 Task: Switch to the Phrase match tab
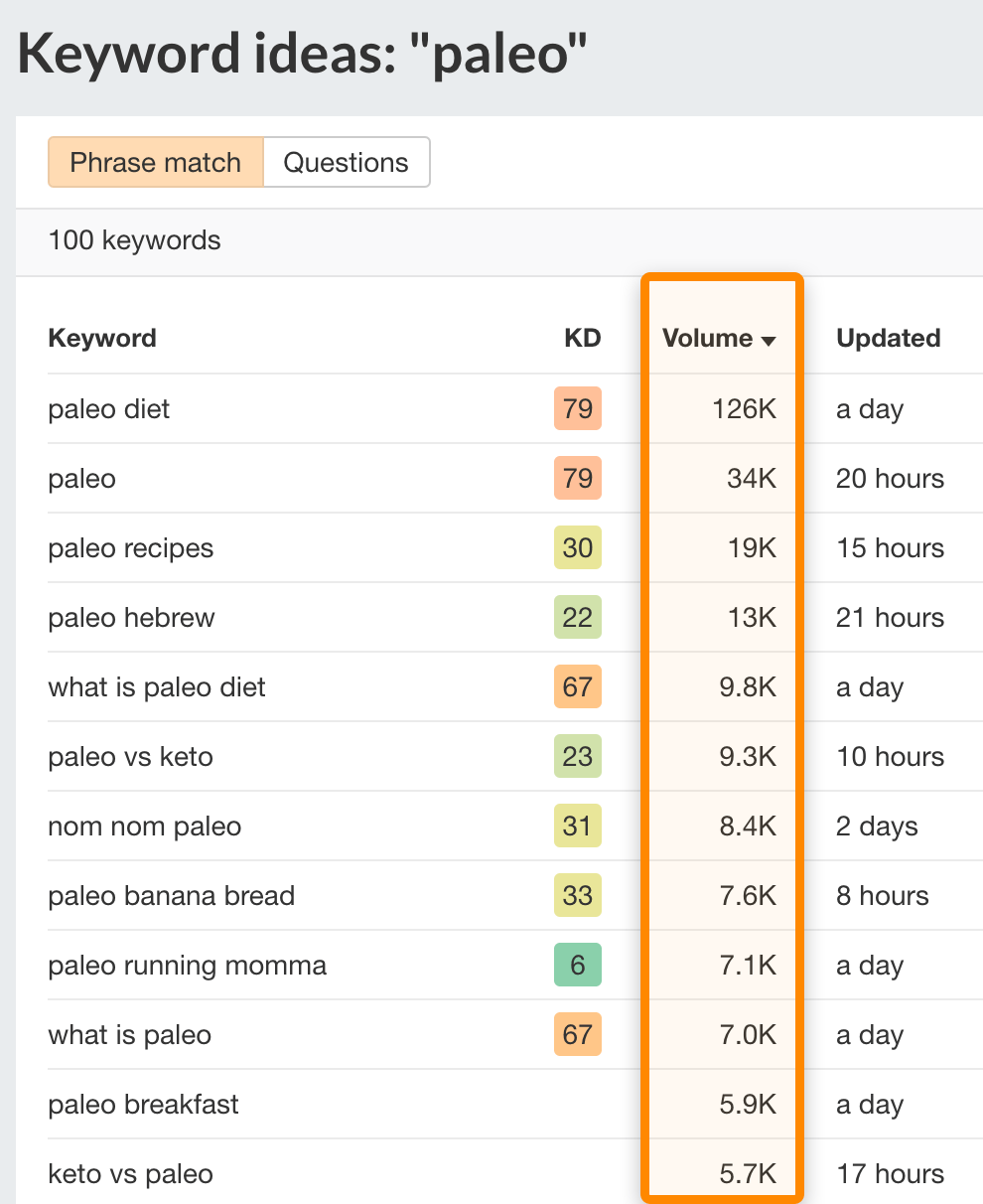[x=156, y=163]
